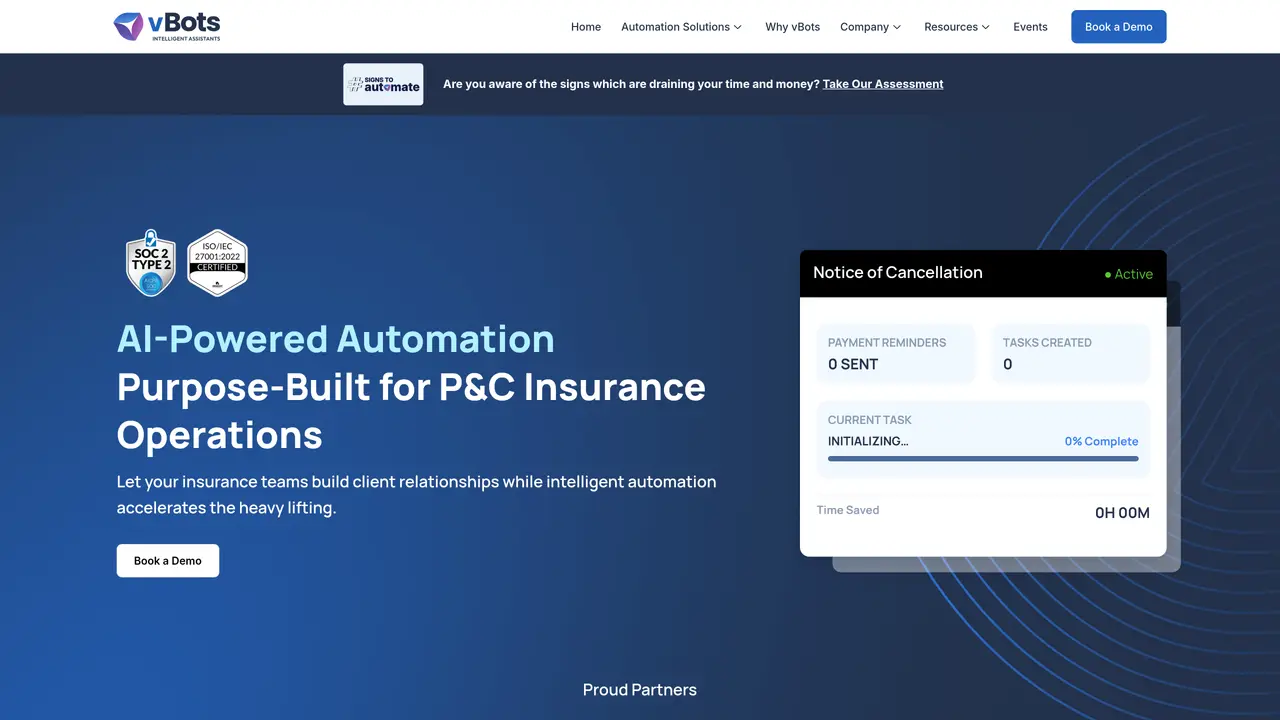The height and width of the screenshot is (720, 1280).
Task: Click the Time Saved 0H 00M value
Action: point(1122,513)
